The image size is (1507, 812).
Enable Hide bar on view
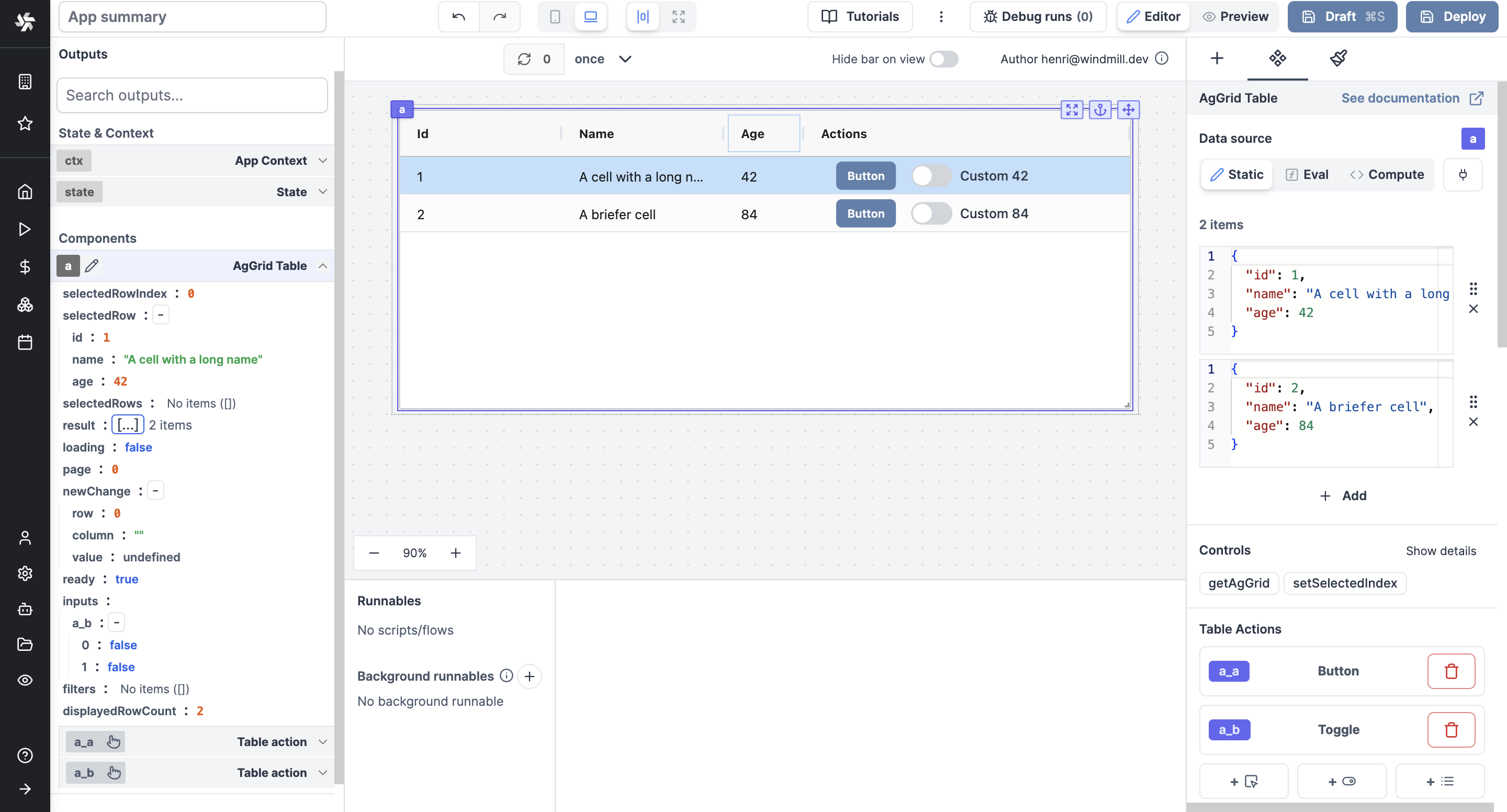pos(943,59)
